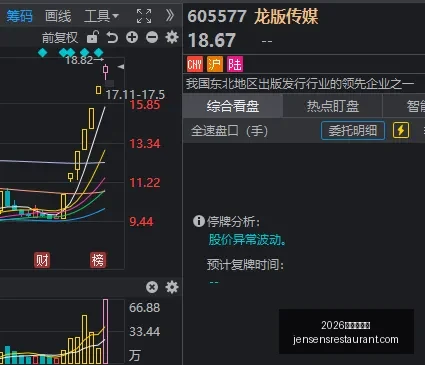The width and height of the screenshot is (425, 365).
Task: Click the stock code 605577
Action: (217, 16)
